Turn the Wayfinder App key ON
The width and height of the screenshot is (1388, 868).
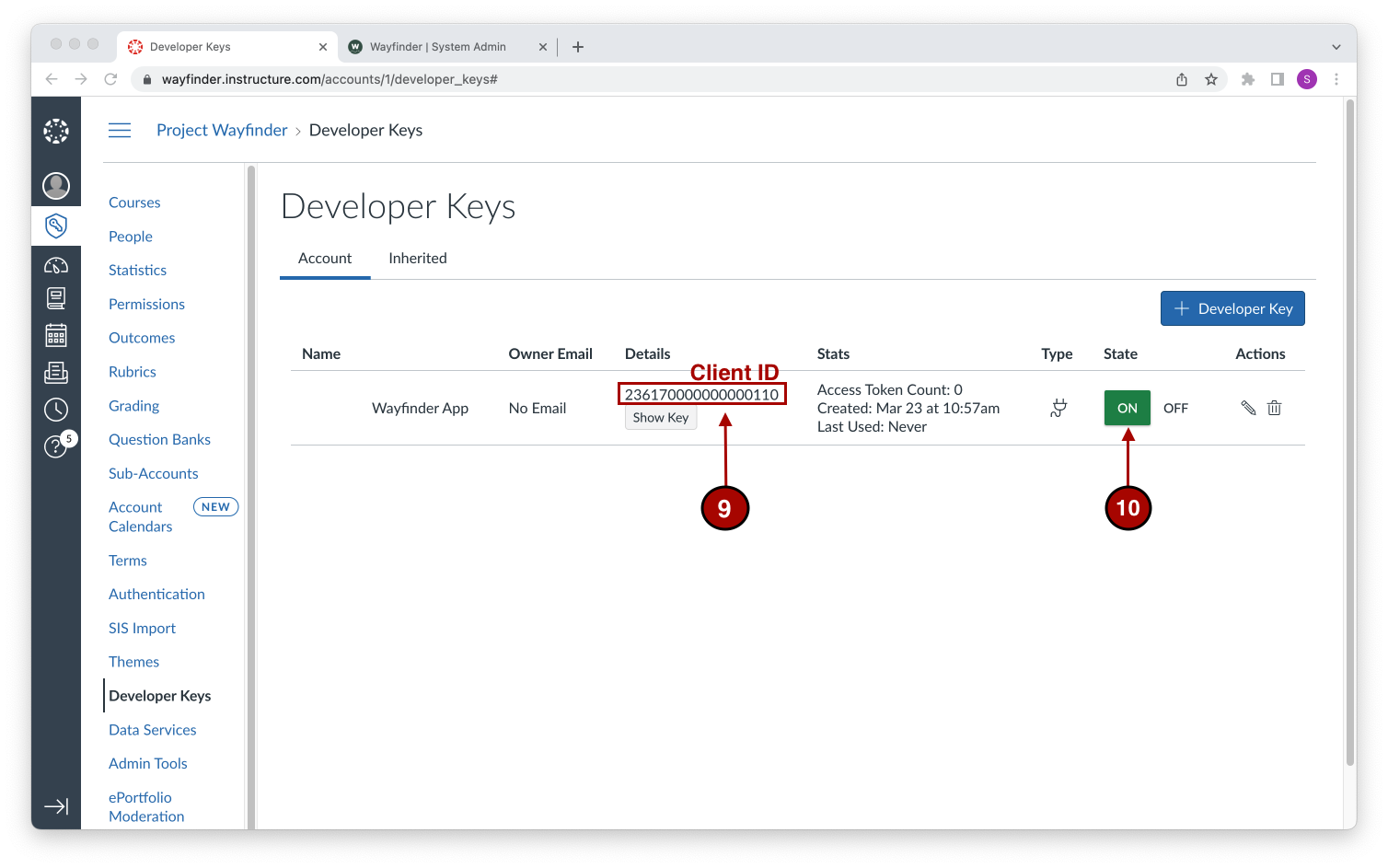coord(1128,408)
